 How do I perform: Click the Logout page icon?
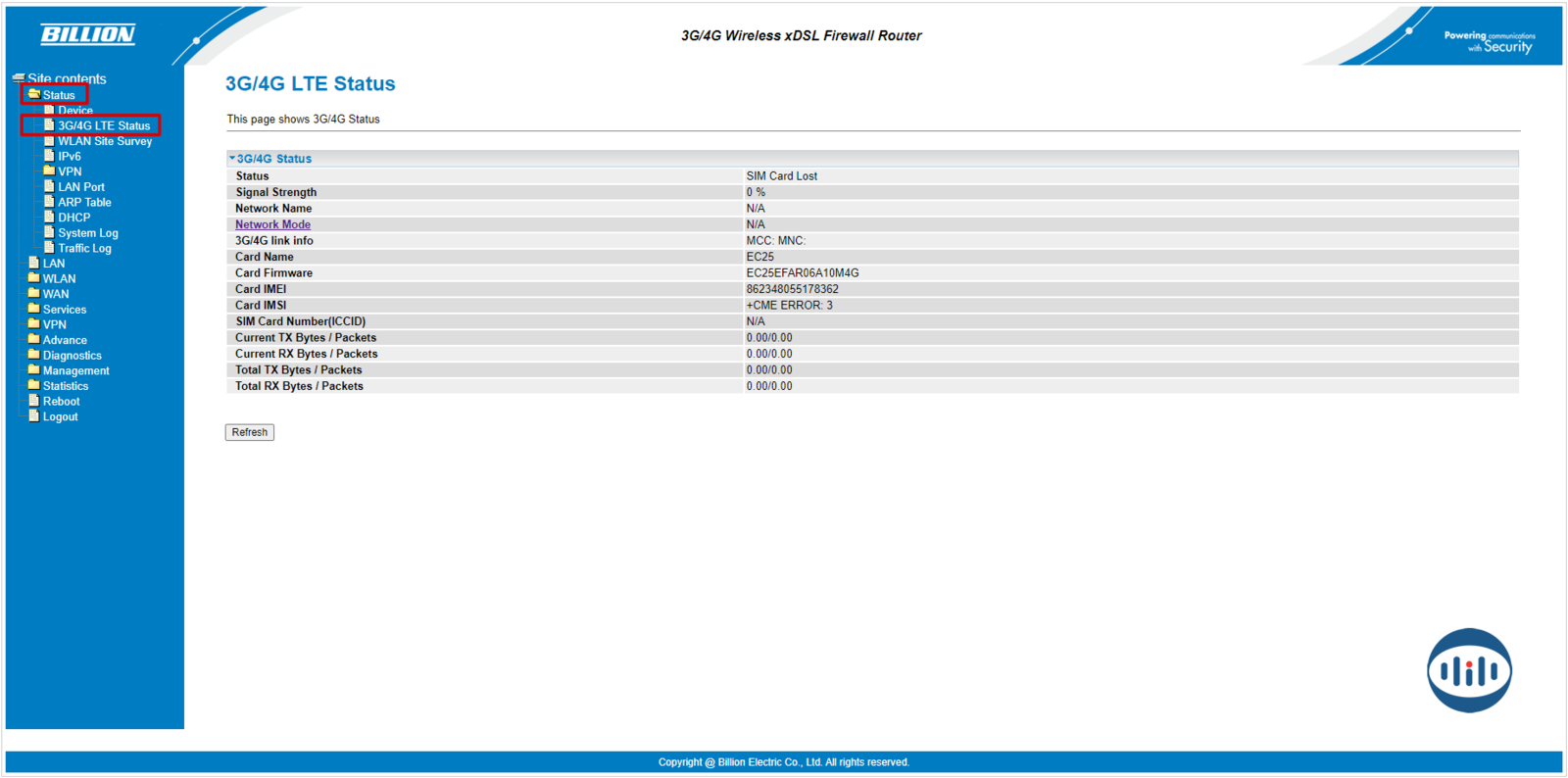coord(34,416)
